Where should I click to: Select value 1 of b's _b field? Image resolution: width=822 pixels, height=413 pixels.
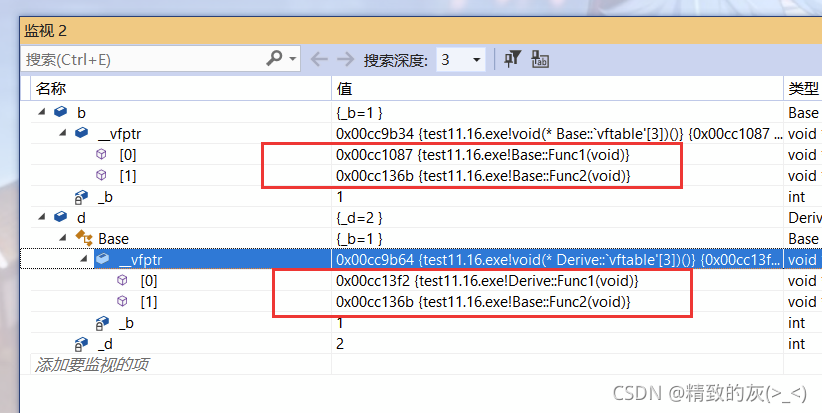coord(340,197)
